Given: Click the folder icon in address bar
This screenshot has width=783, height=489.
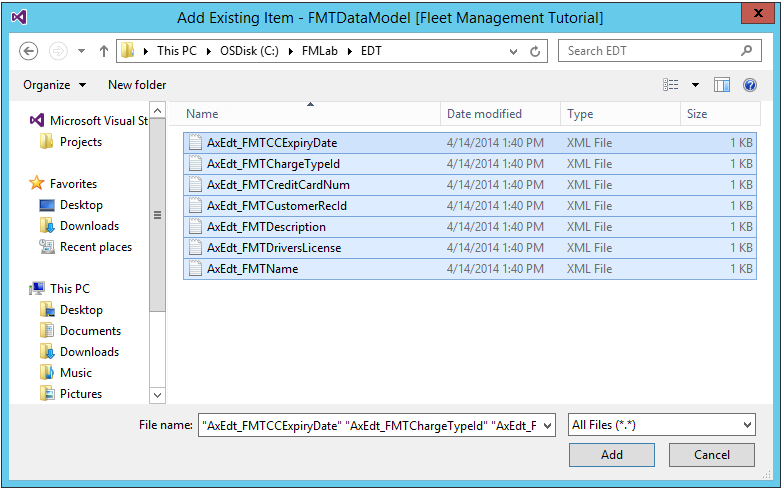Looking at the screenshot, I should [128, 50].
